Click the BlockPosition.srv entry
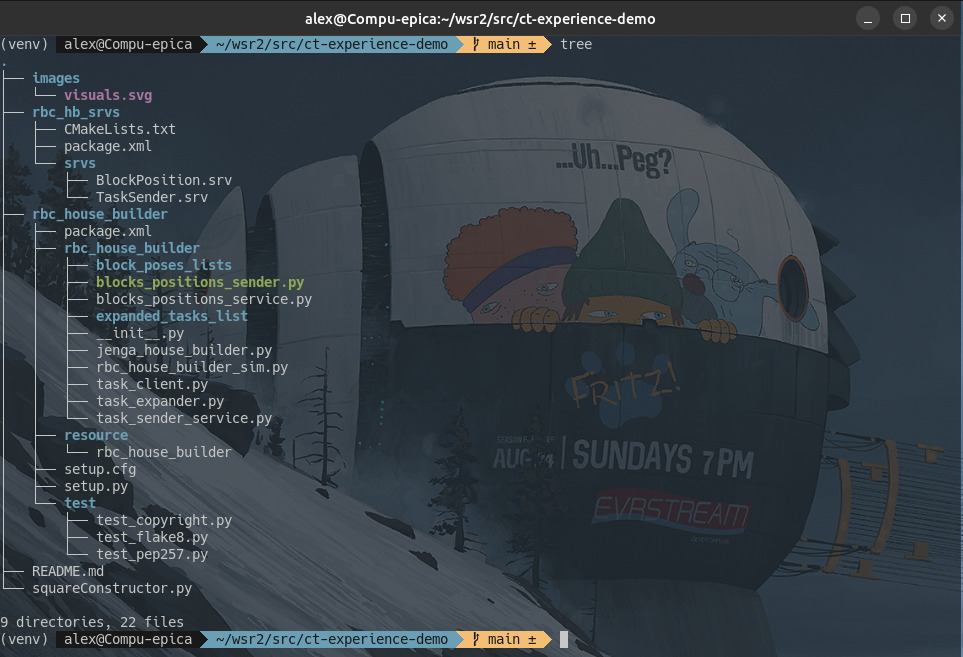The height and width of the screenshot is (657, 963). (164, 180)
